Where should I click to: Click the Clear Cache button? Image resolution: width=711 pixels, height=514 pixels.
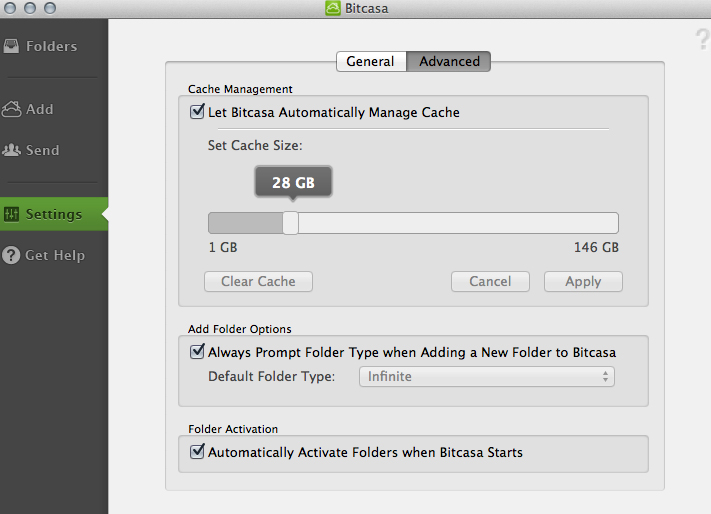(x=258, y=281)
